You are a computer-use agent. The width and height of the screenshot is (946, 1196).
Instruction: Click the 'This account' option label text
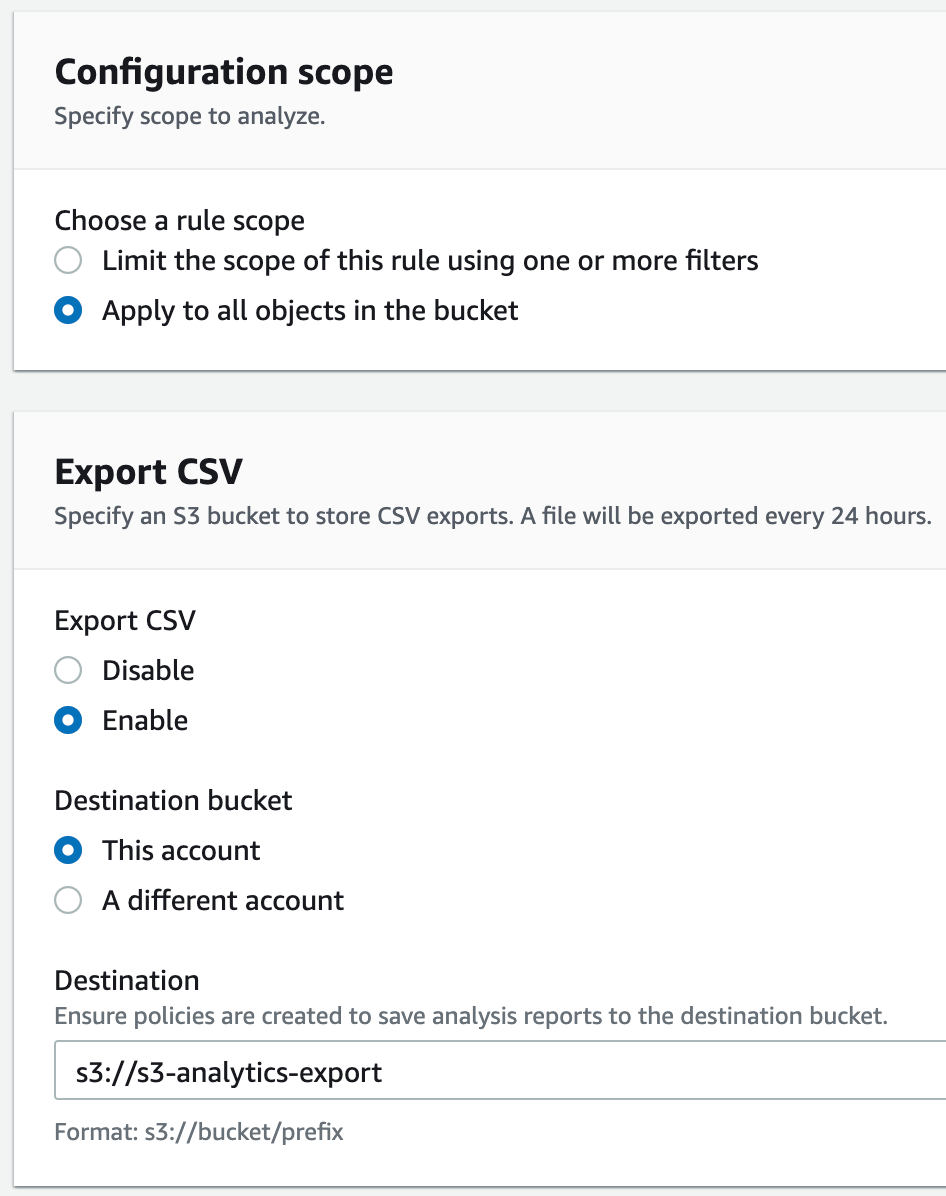point(181,850)
